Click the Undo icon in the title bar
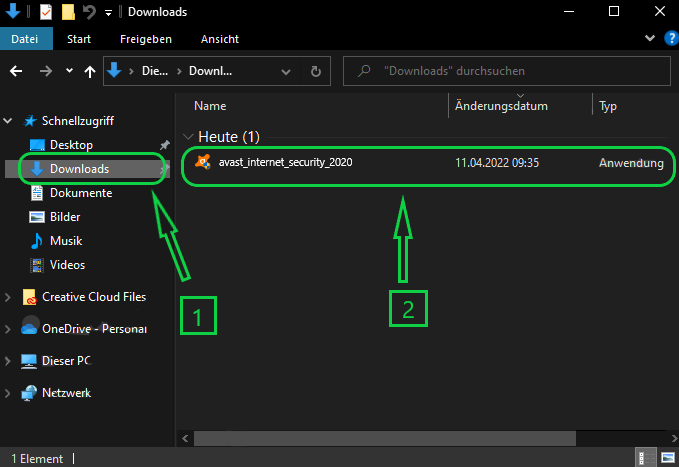The width and height of the screenshot is (679, 467). pos(89,12)
